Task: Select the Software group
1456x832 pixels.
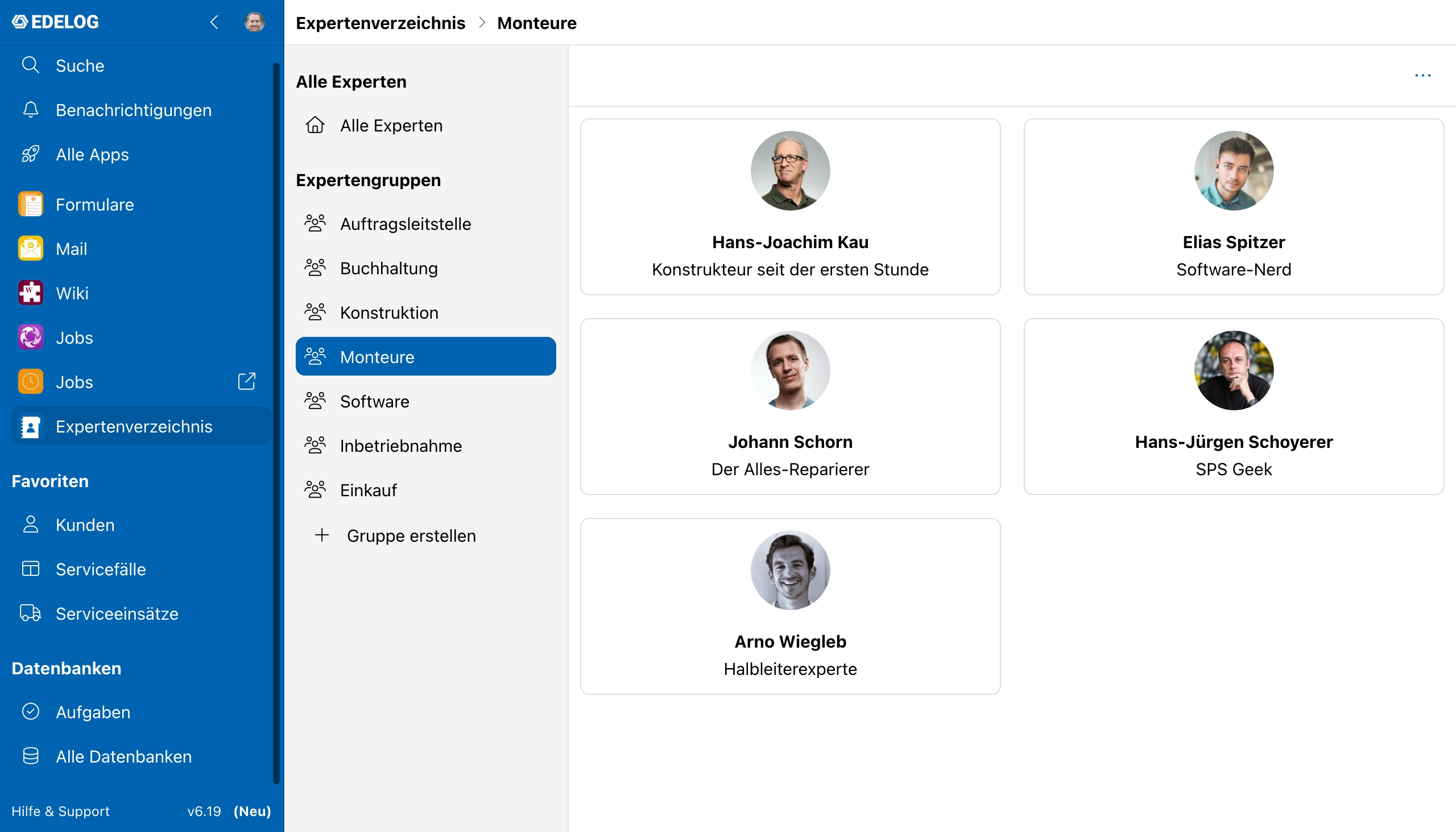Action: pos(426,401)
